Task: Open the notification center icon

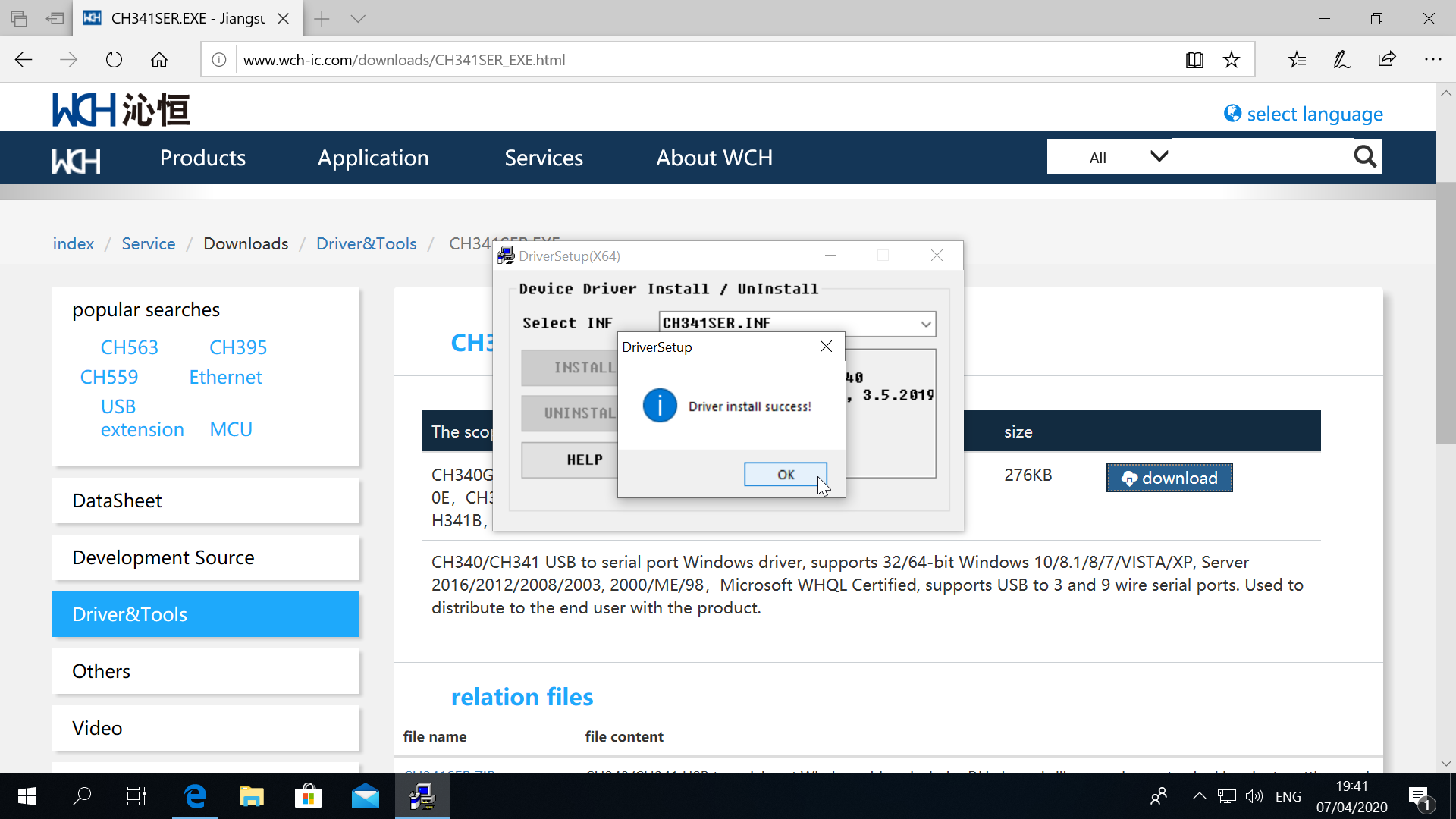Action: [x=1420, y=797]
